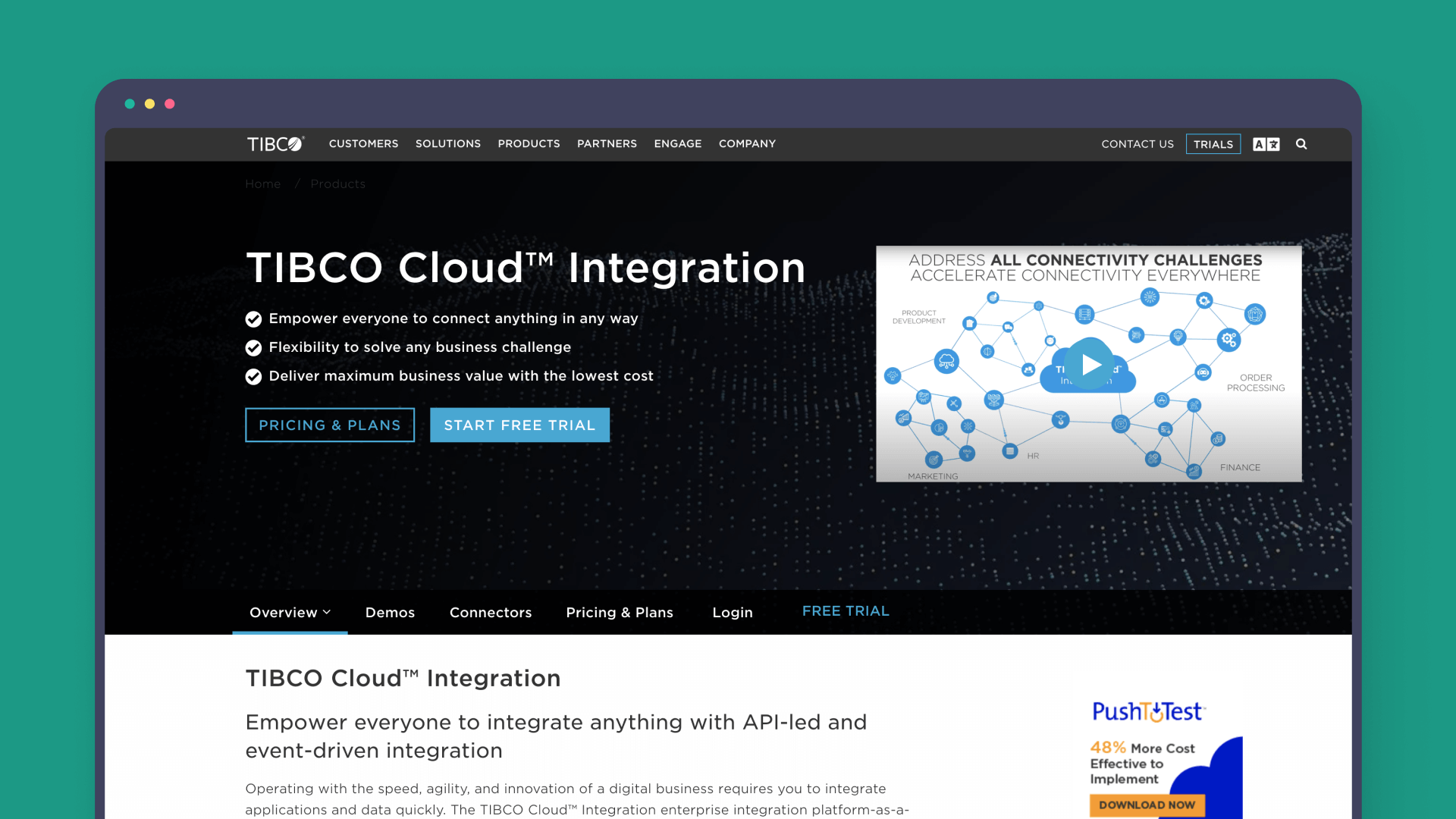This screenshot has height=819, width=1456.
Task: Click the checkmark beside "Deliver maximum business value"
Action: point(253,376)
